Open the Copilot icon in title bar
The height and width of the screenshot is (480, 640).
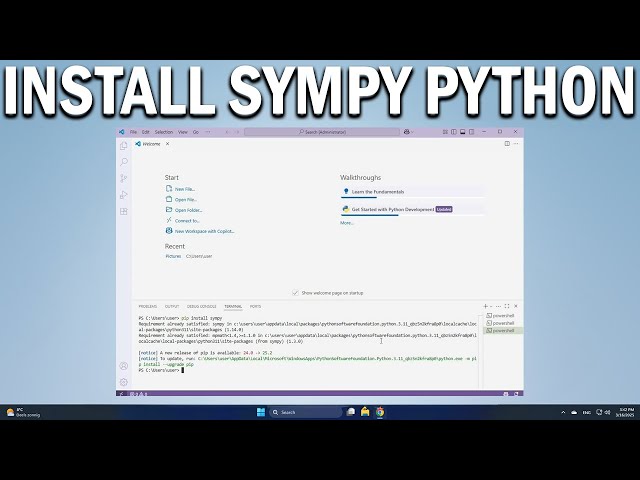coord(407,132)
